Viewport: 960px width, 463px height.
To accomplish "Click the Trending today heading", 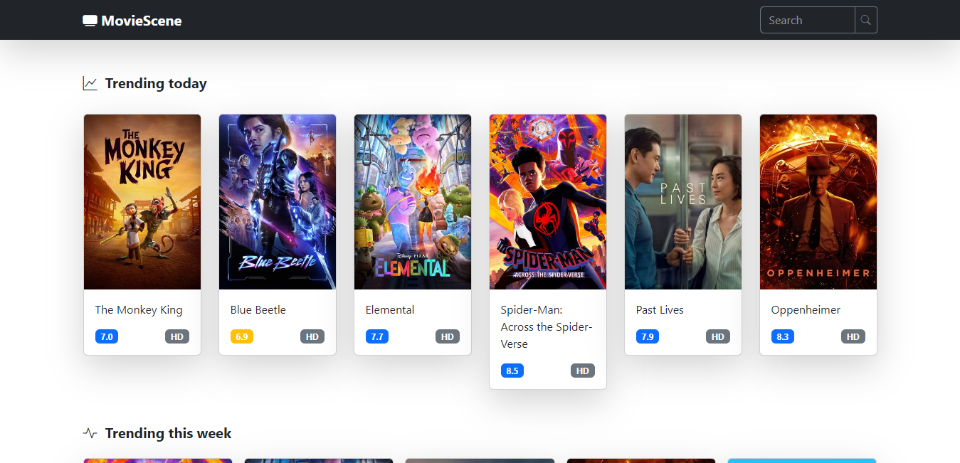I will (156, 83).
